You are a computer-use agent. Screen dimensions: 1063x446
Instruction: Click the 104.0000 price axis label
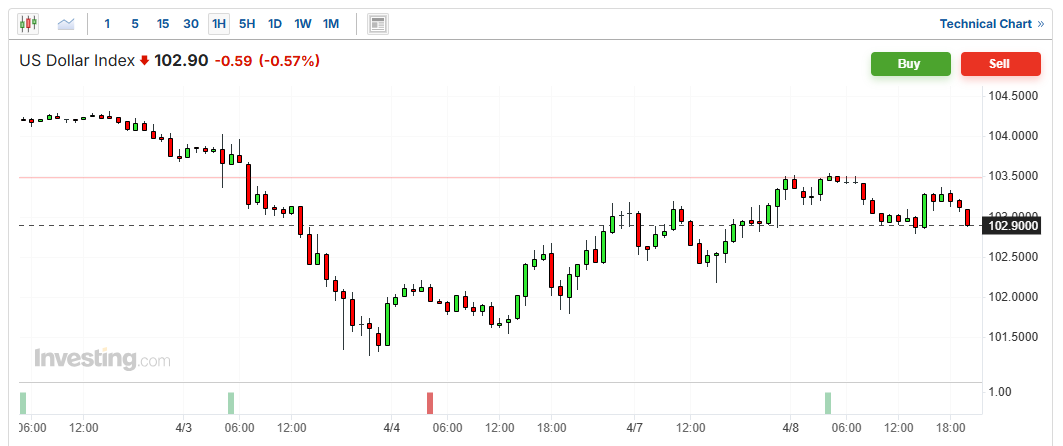(1015, 136)
